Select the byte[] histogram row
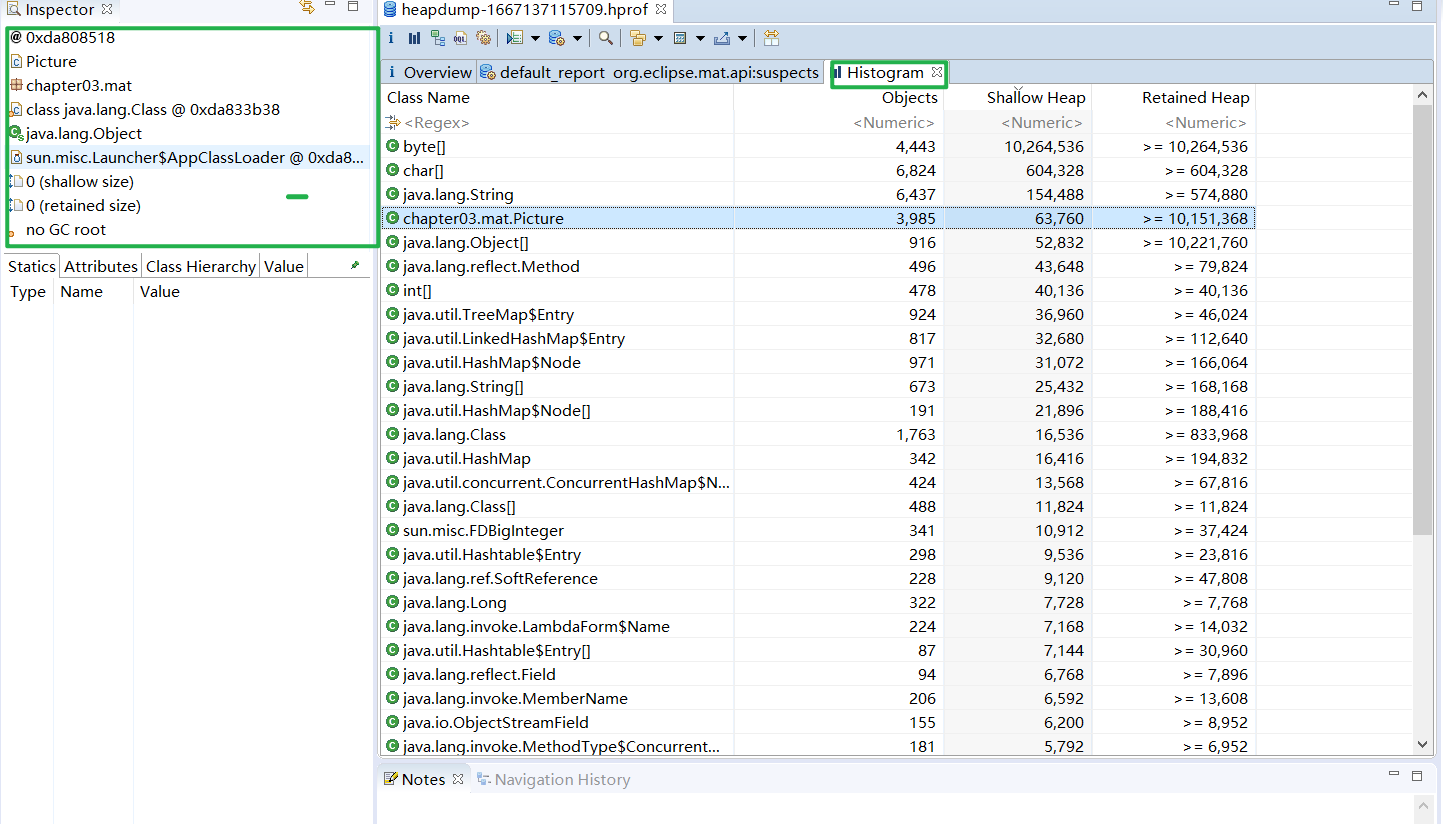Viewport: 1443px width, 824px height. click(x=818, y=146)
